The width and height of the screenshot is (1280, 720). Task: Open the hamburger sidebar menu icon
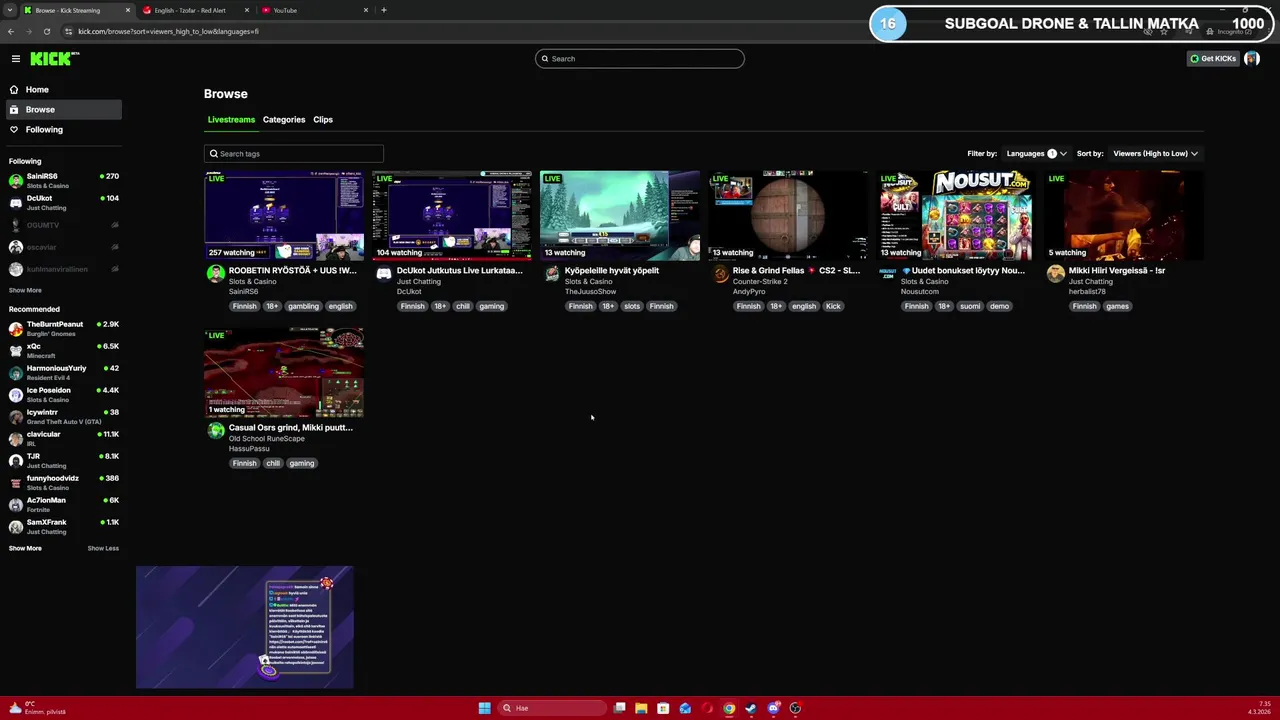[x=16, y=59]
